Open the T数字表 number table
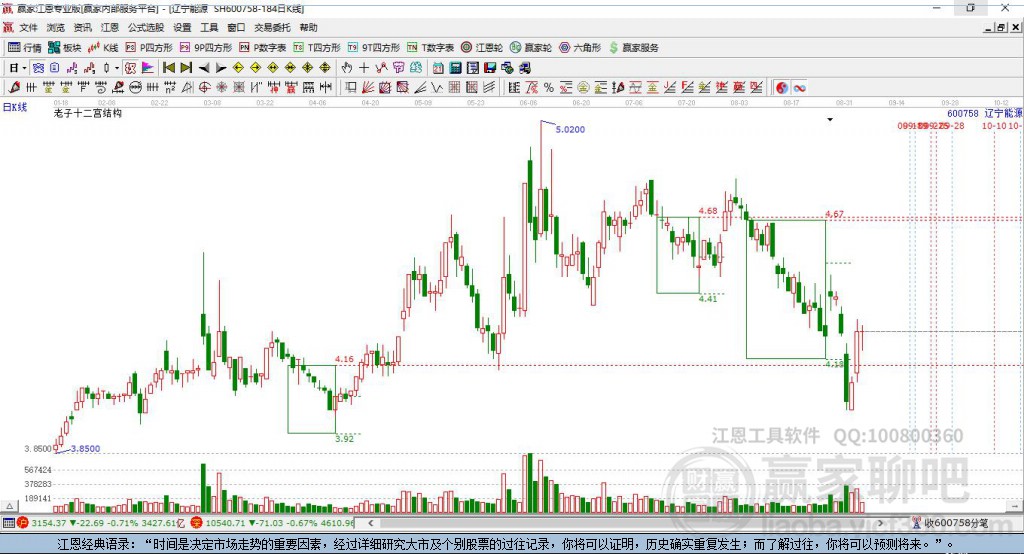Viewport: 1024px width, 554px height. 430,48
